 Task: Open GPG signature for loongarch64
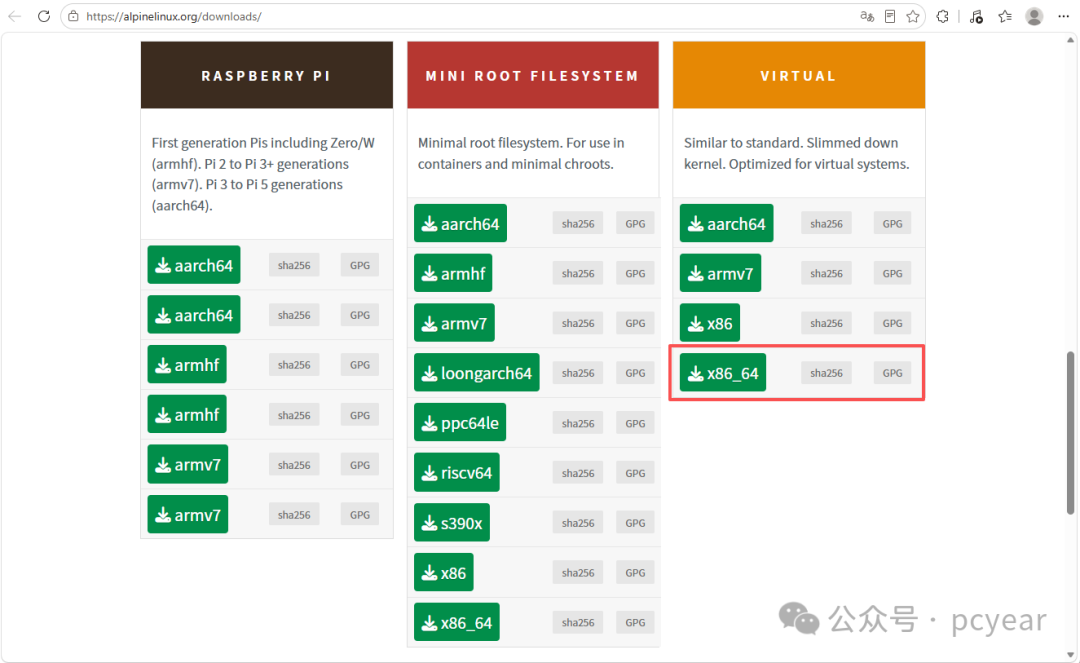[635, 372]
